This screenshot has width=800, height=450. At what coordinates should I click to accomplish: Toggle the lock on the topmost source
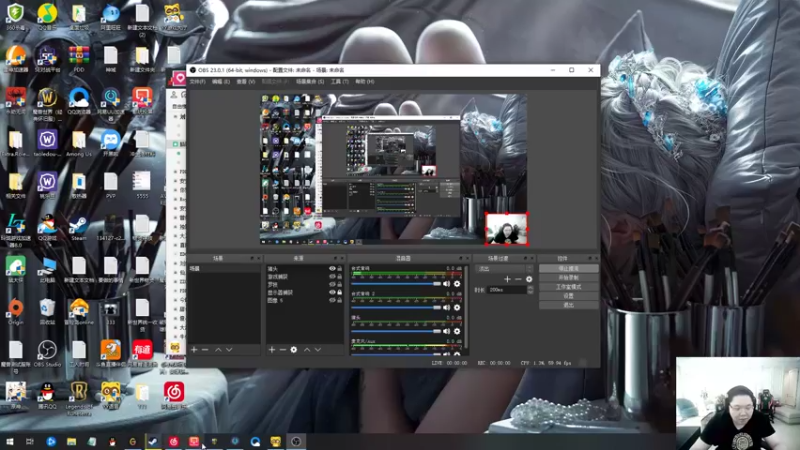coord(340,268)
